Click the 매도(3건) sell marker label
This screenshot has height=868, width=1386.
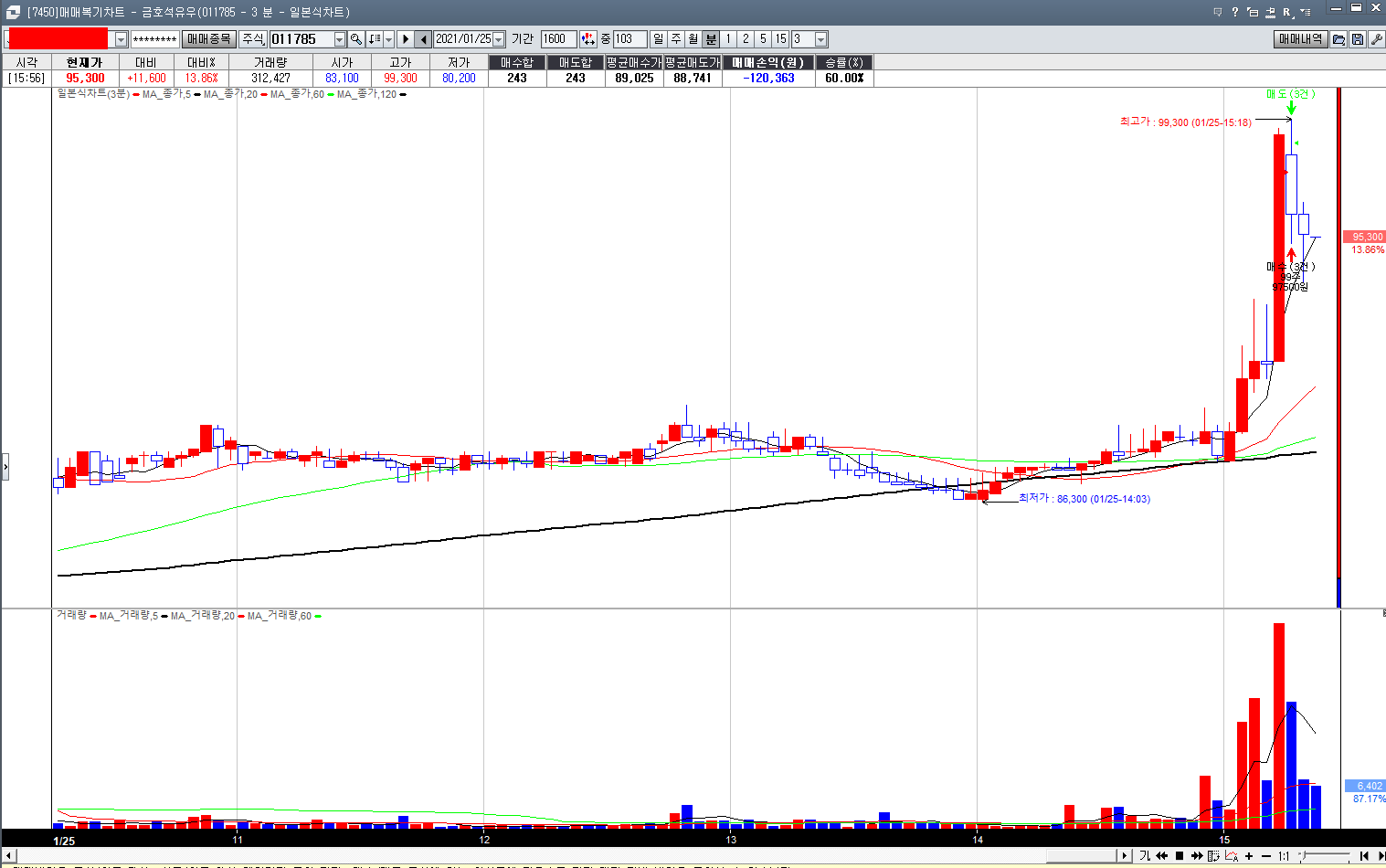coord(1290,94)
